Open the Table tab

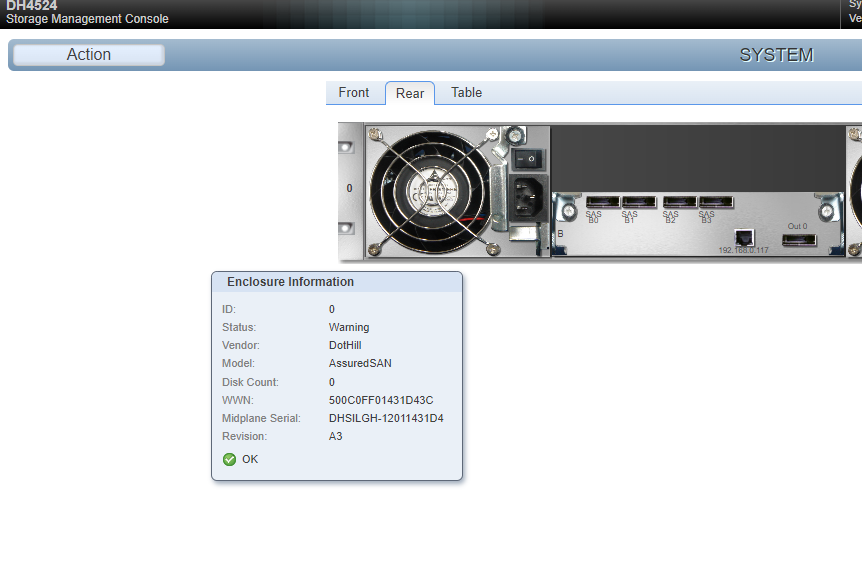pos(466,93)
